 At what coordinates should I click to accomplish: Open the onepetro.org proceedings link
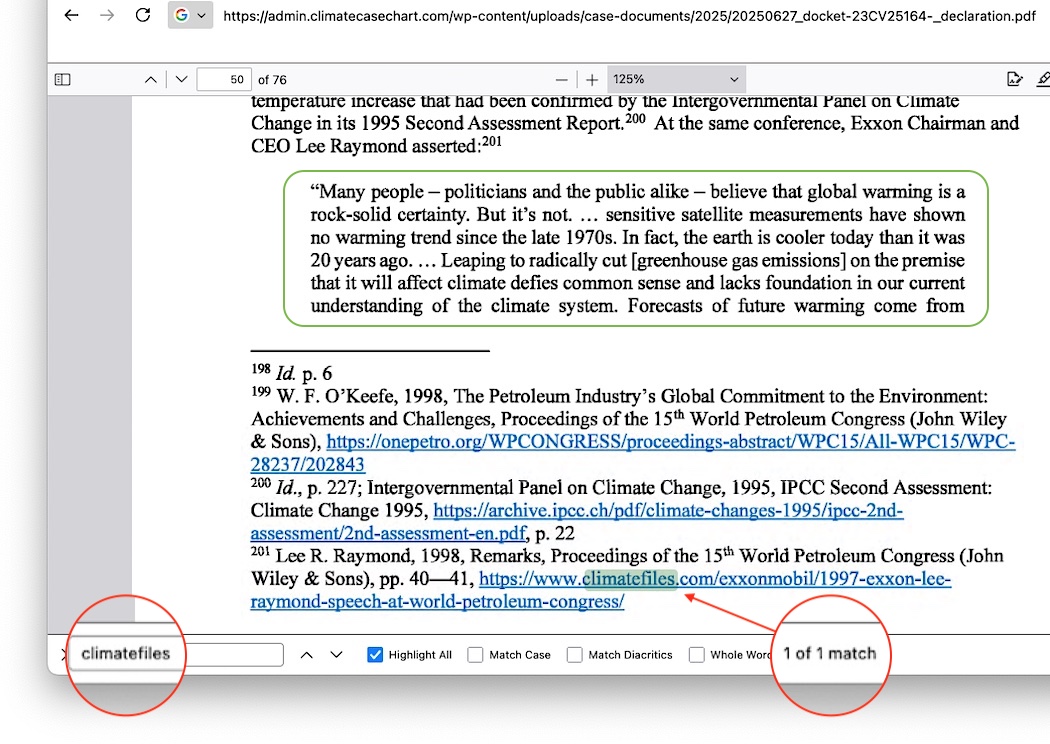point(670,442)
